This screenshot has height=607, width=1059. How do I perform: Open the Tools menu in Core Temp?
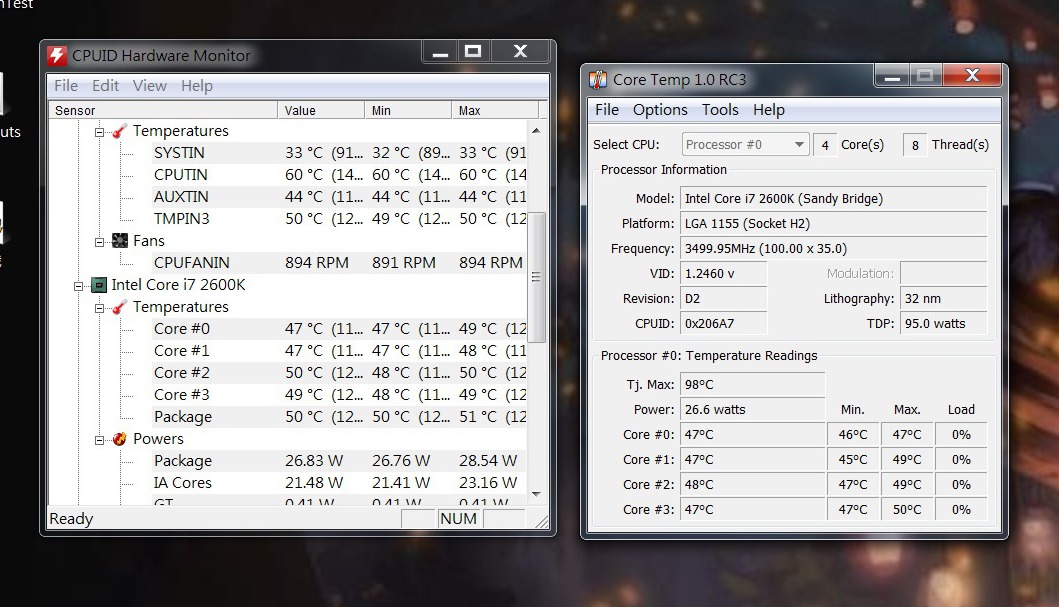(x=720, y=110)
